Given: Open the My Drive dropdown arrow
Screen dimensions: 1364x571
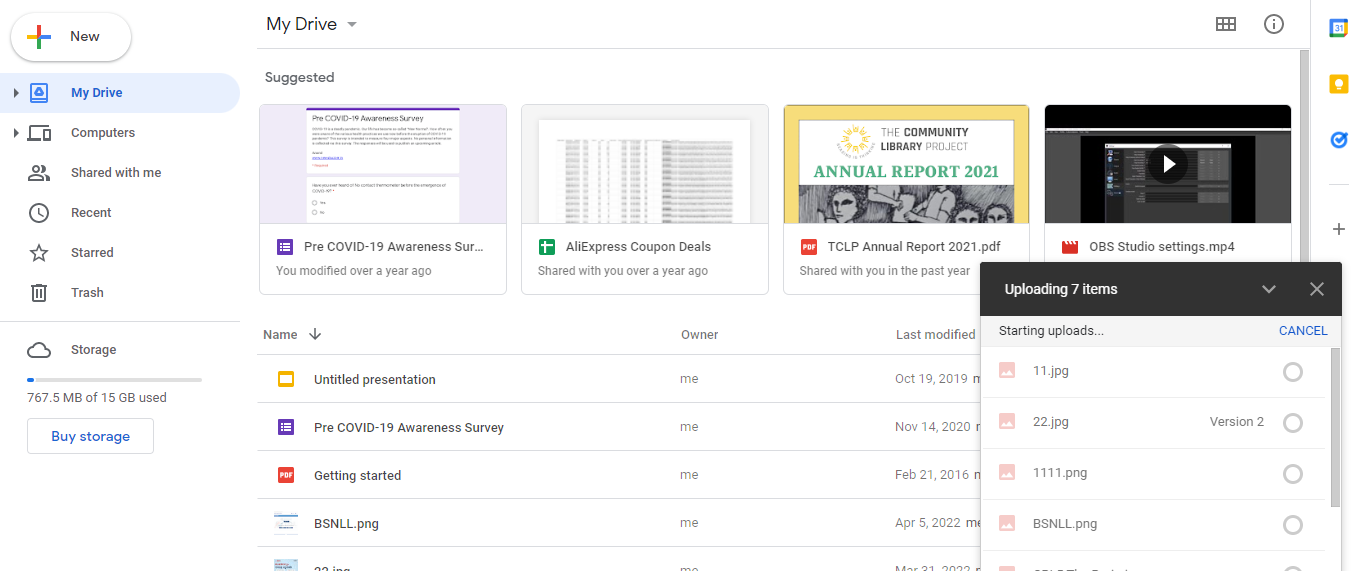Looking at the screenshot, I should click(351, 25).
